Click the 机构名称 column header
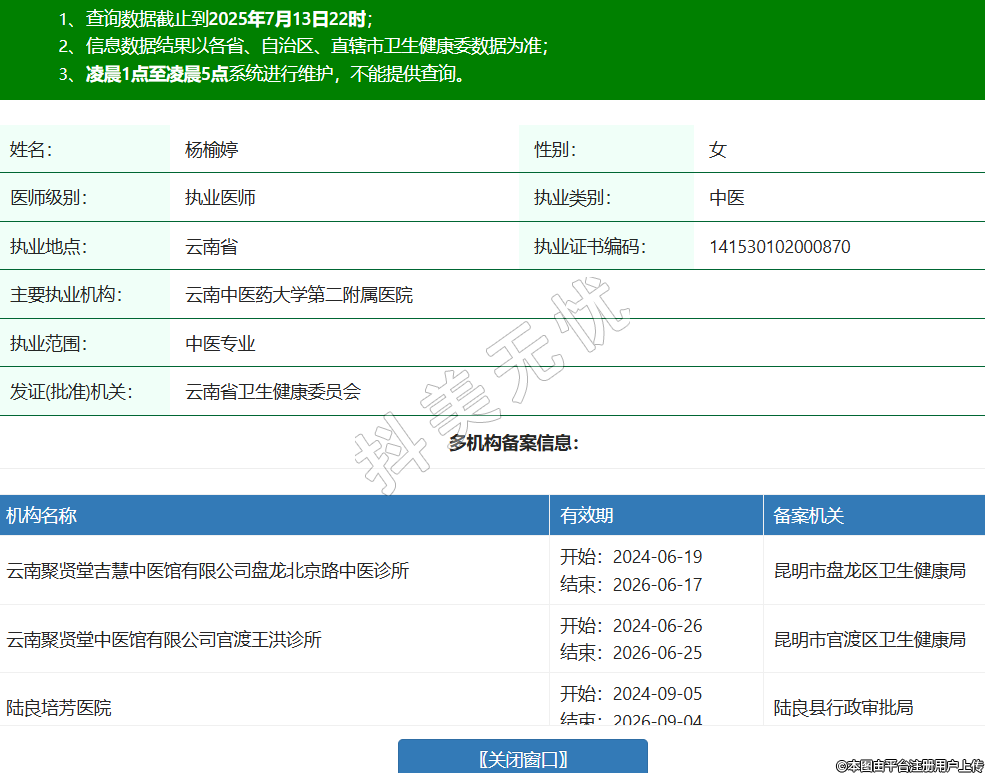Screen dimensions: 985x773 point(42,516)
